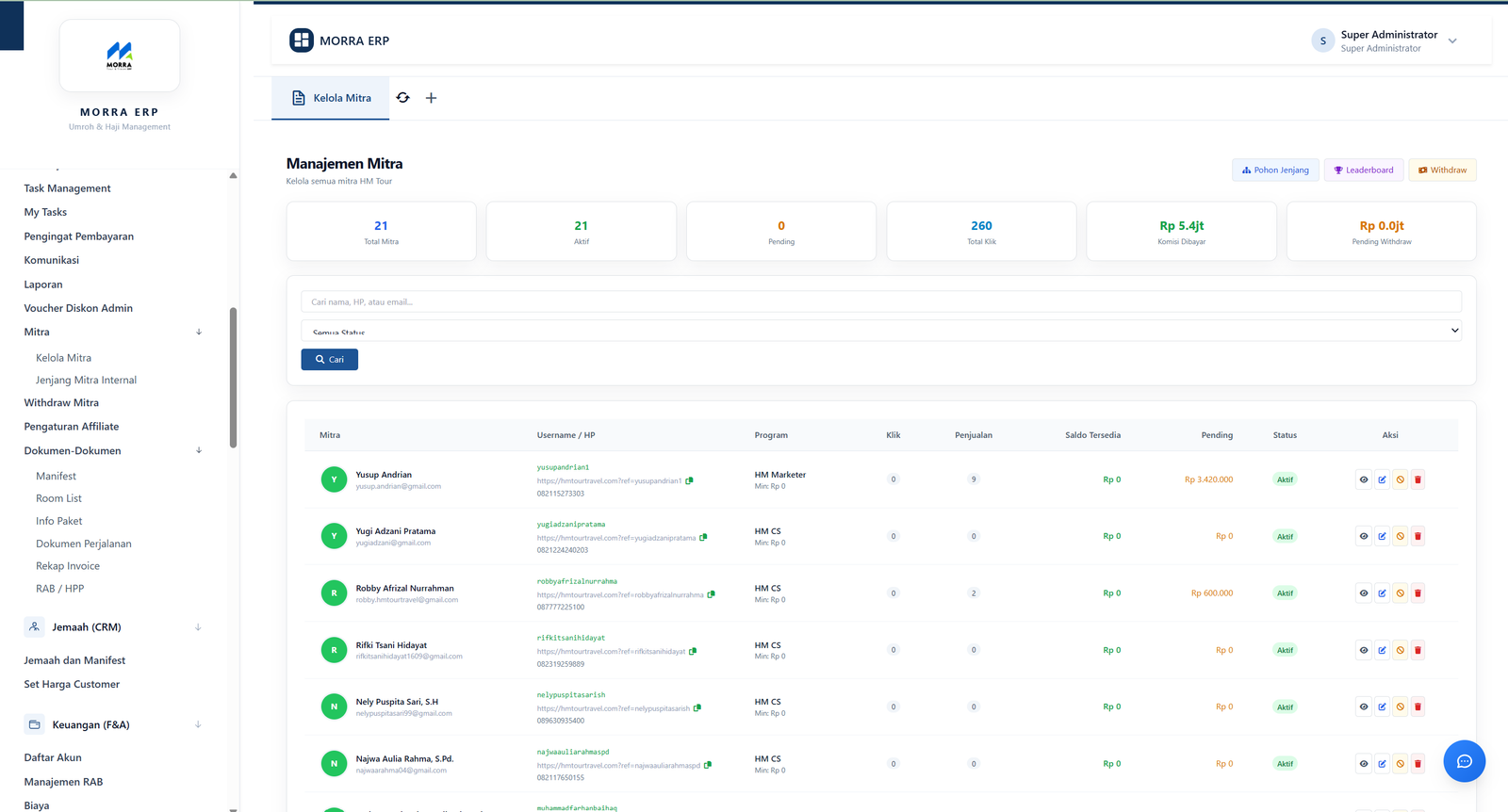1508x812 pixels.
Task: Copy referral link for Nely Puspita Sari
Action: [697, 708]
